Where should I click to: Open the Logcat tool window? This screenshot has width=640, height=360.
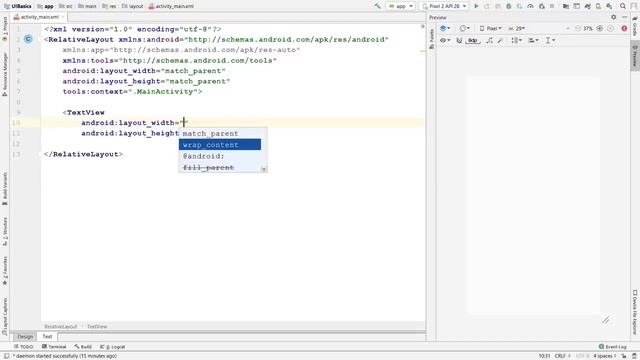[x=113, y=347]
